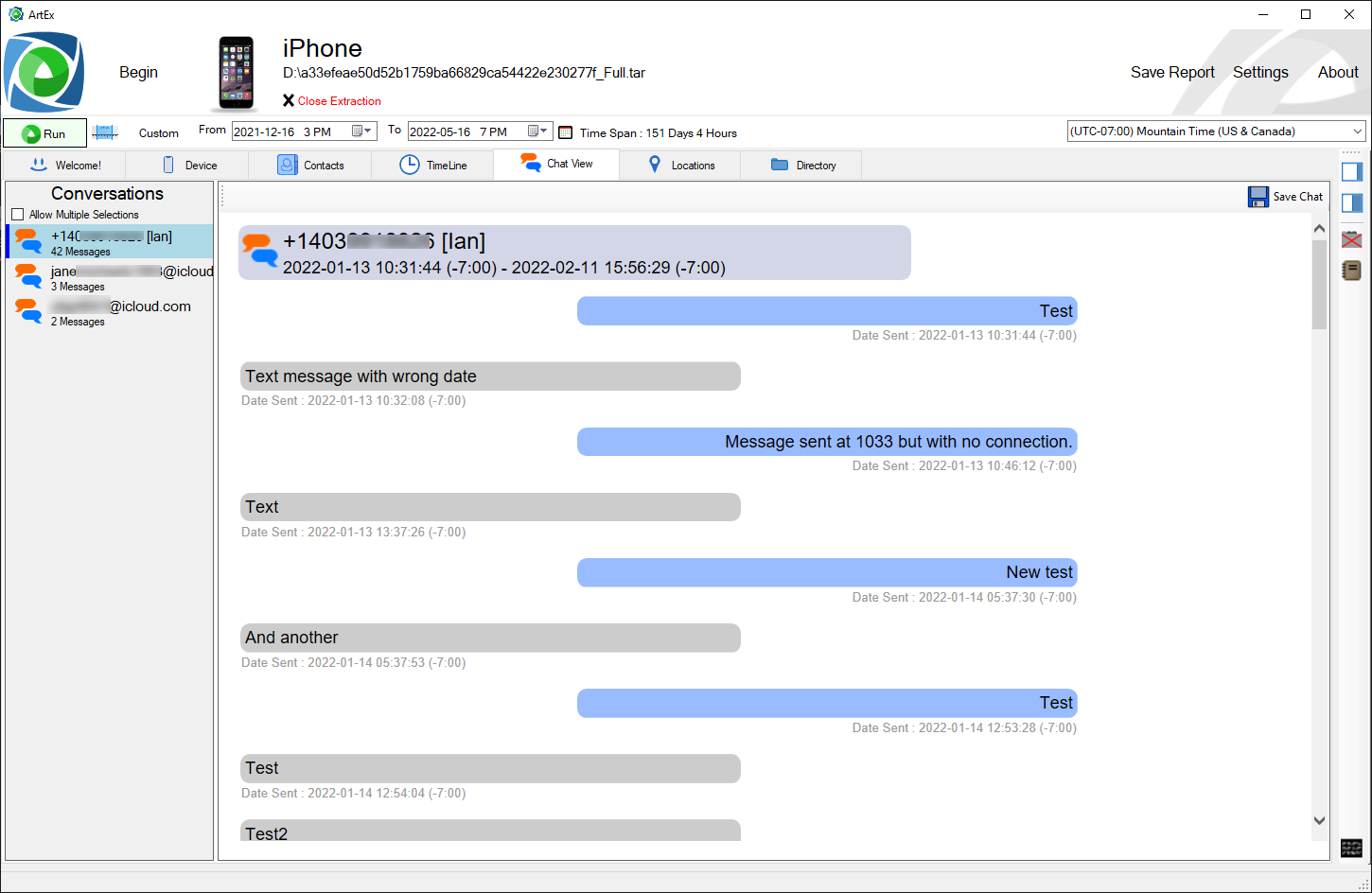Viewport: 1372px width, 893px height.
Task: Click the Contacts tab's address book icon
Action: [287, 165]
